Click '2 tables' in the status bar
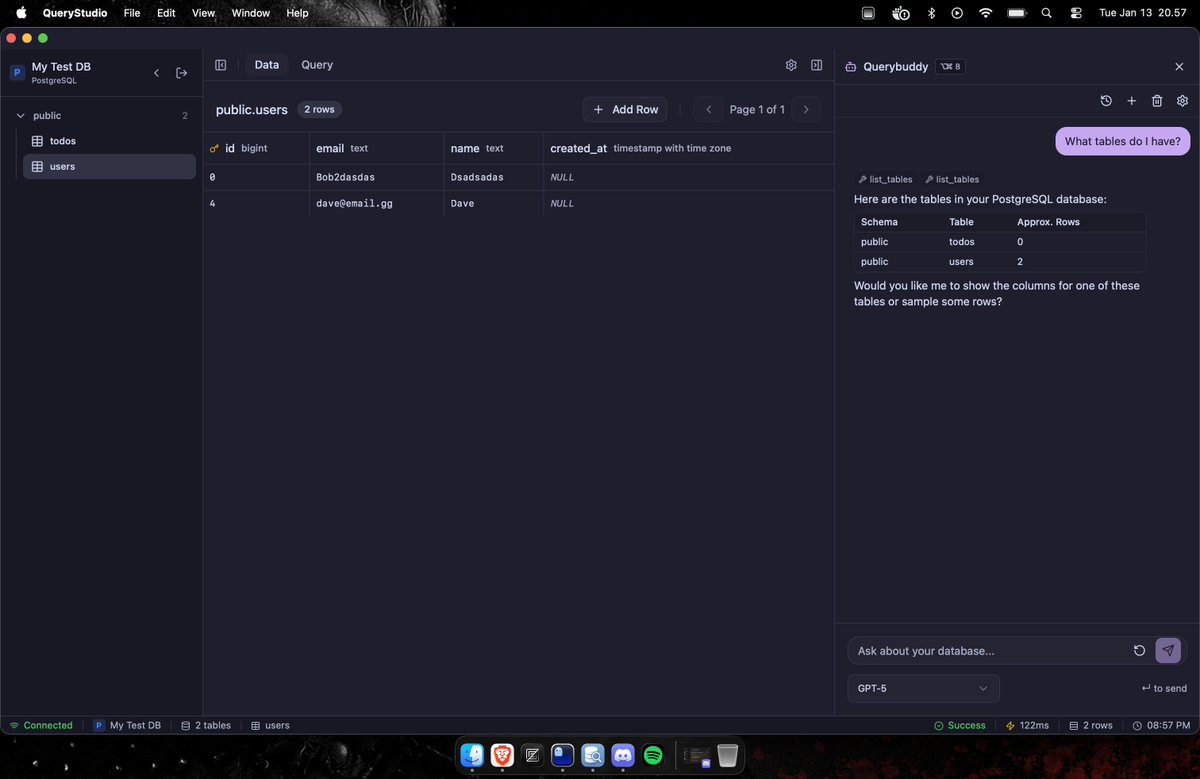The image size is (1200, 779). 206,725
